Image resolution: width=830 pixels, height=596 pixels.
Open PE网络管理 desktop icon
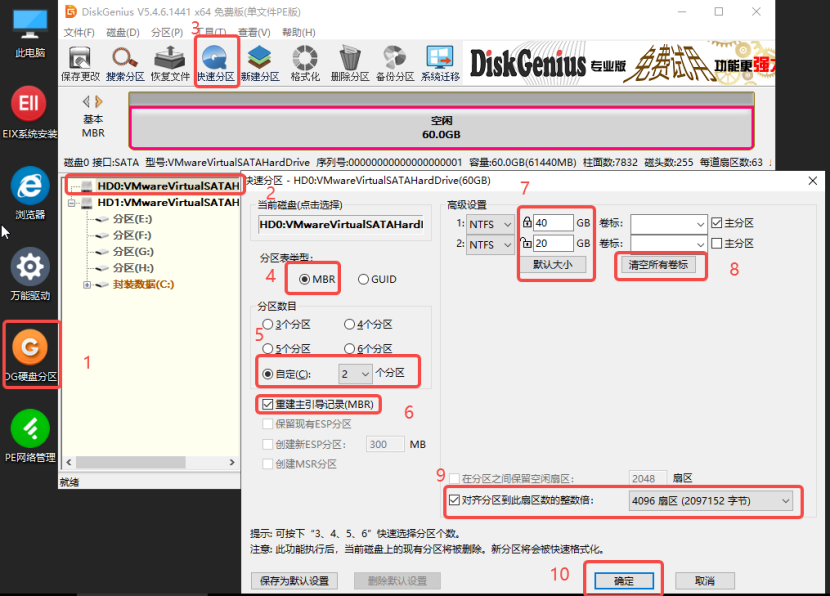pos(30,436)
